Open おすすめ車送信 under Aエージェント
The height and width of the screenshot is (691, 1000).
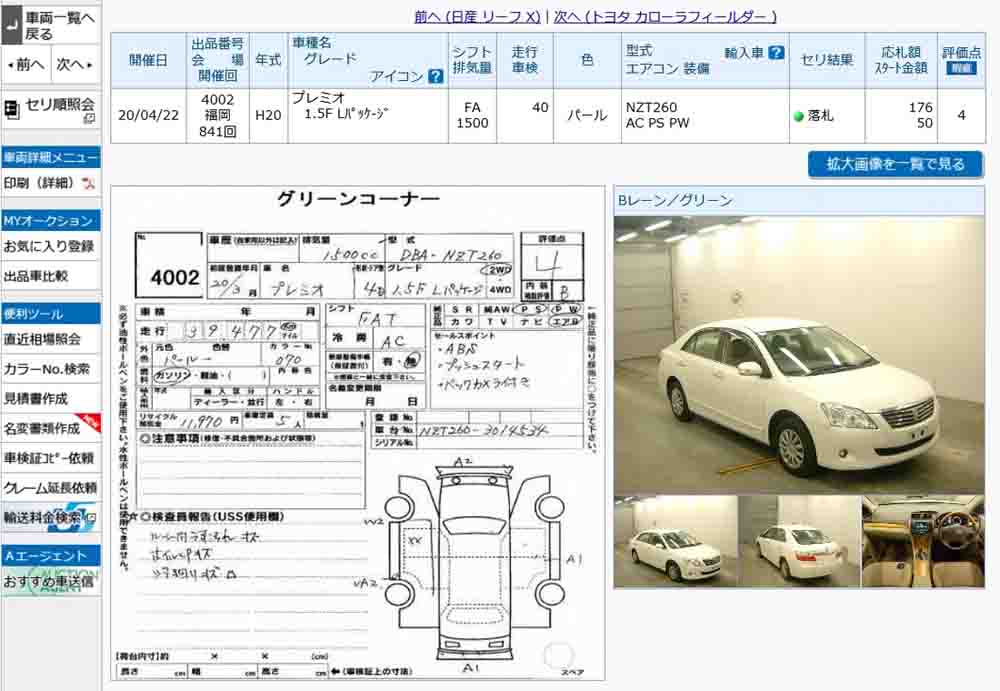48,581
